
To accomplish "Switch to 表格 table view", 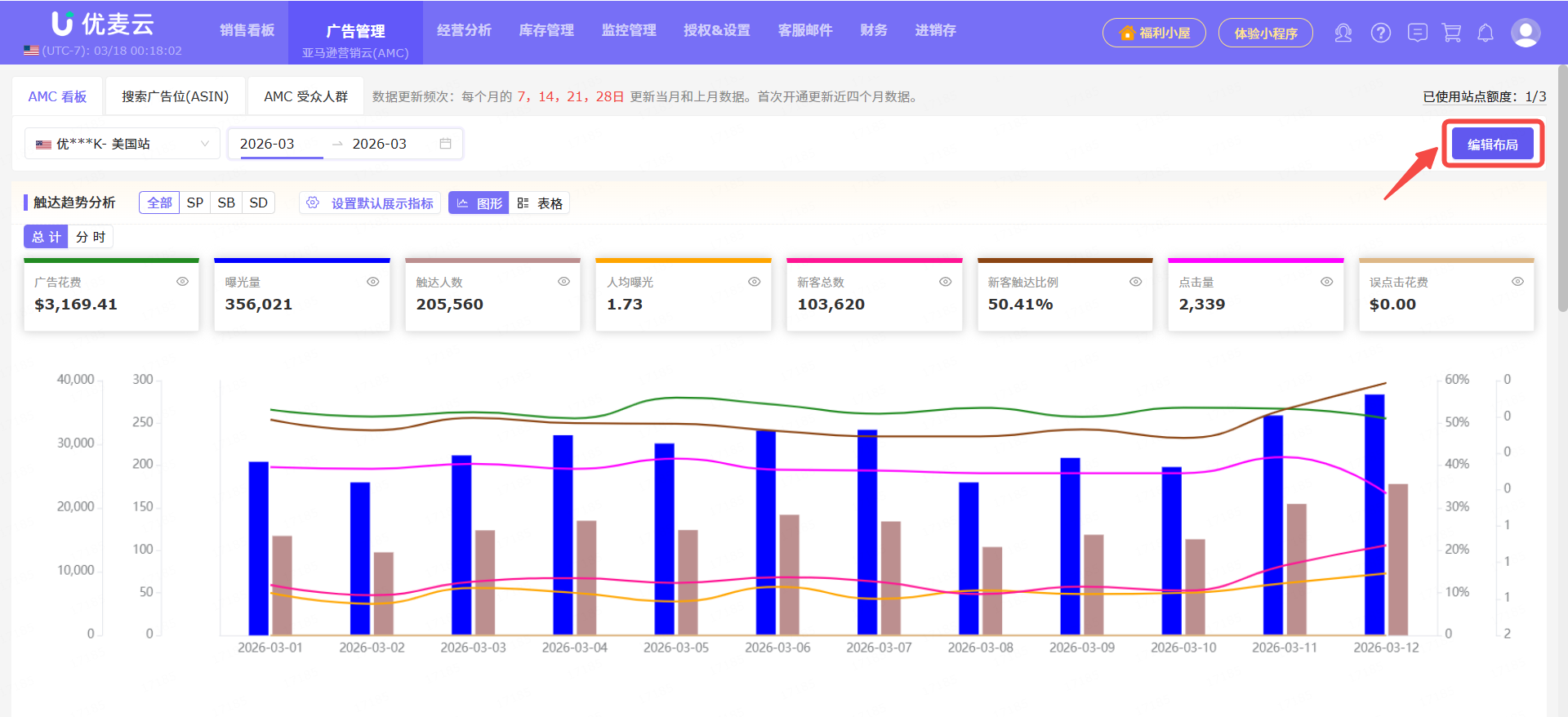I will (x=540, y=203).
